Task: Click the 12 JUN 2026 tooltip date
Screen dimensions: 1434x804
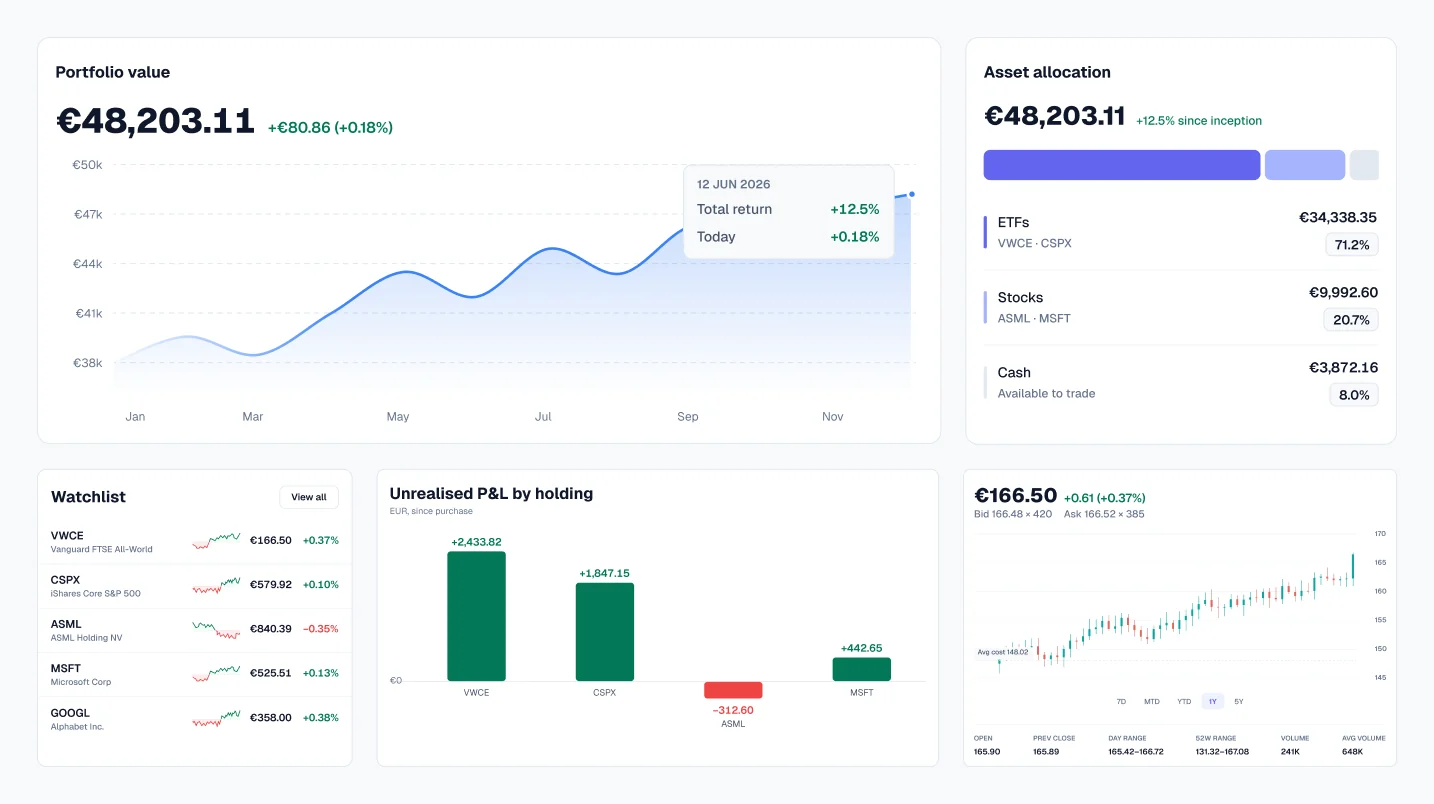Action: coord(734,184)
